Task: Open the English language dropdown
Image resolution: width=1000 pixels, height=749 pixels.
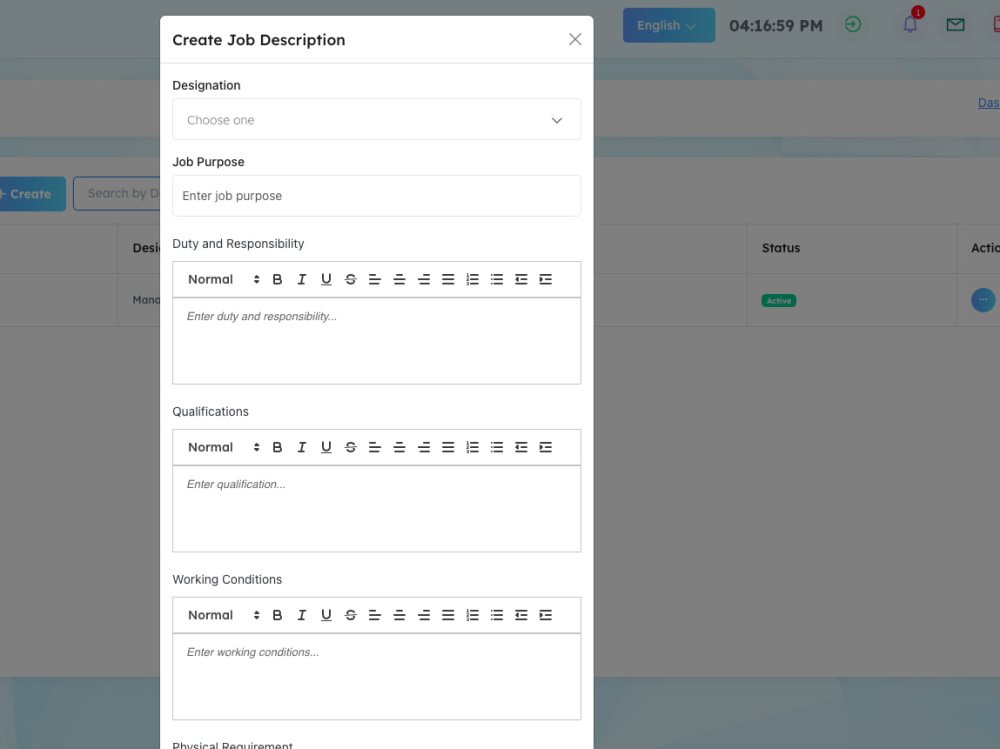Action: click(668, 26)
